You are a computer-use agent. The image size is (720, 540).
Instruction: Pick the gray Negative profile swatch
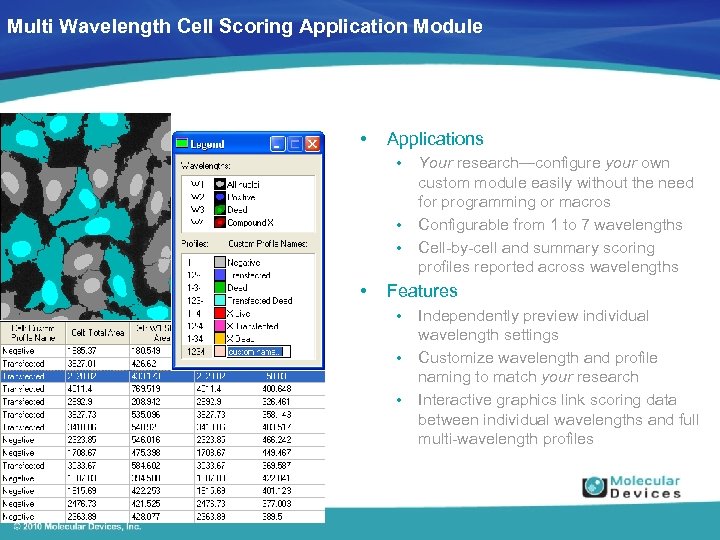(220, 262)
